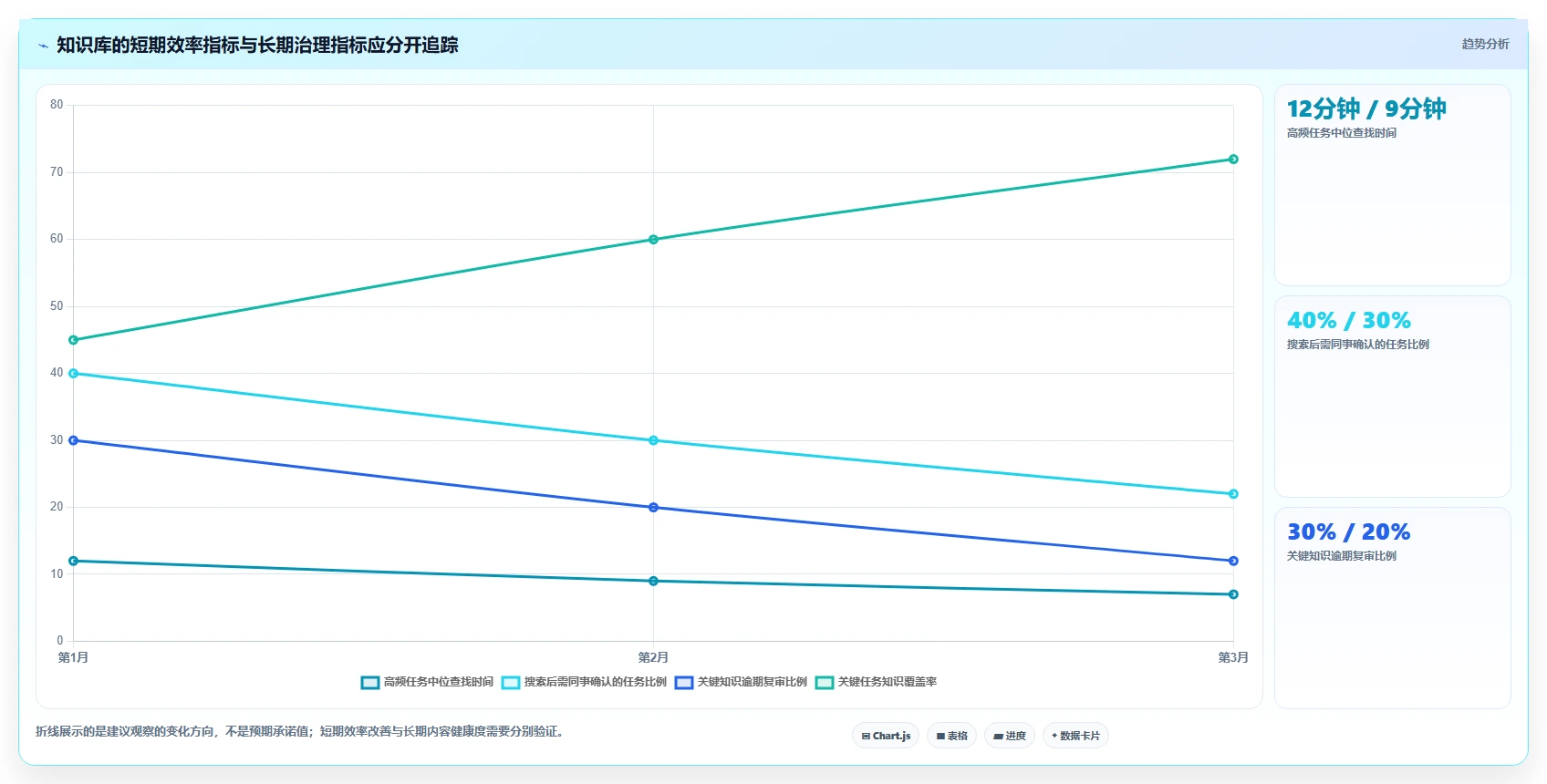Click 高频任务中位查找时间 label in the side card
Viewport: 1547px width, 784px height.
[x=1341, y=133]
